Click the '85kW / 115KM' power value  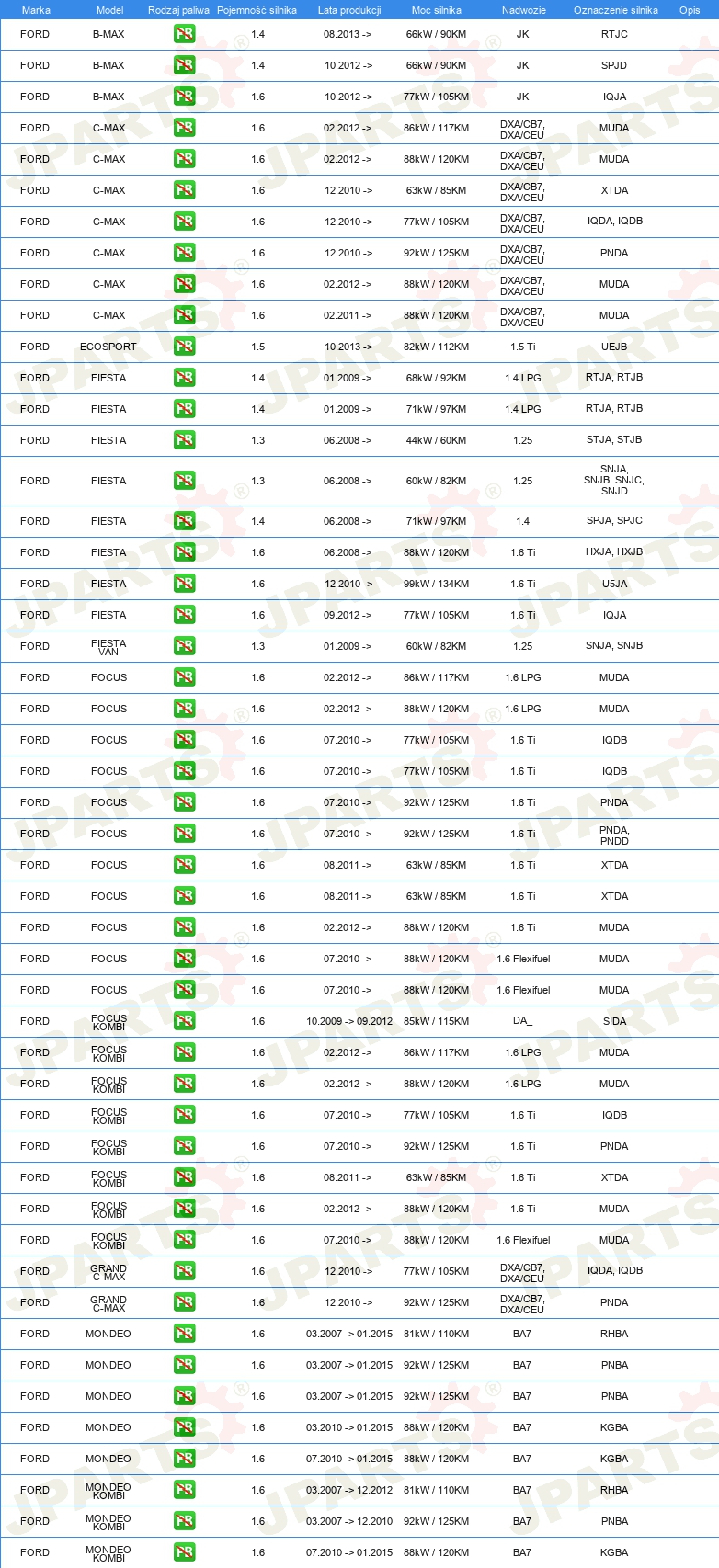(x=436, y=1021)
